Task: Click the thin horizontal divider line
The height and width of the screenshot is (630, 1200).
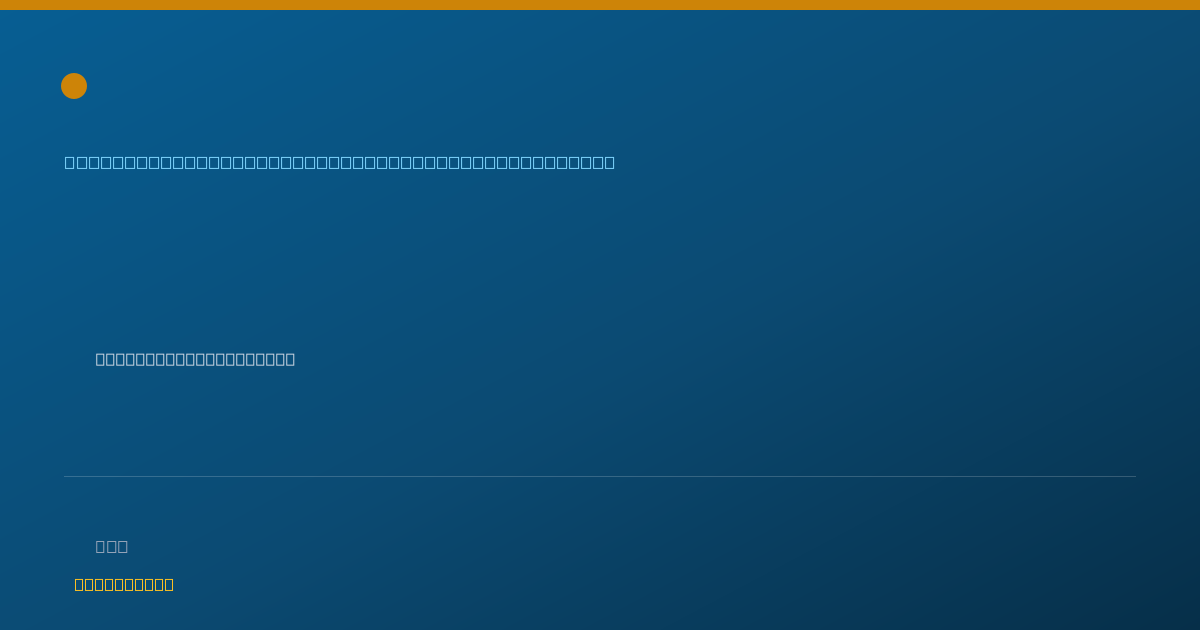Action: point(600,476)
